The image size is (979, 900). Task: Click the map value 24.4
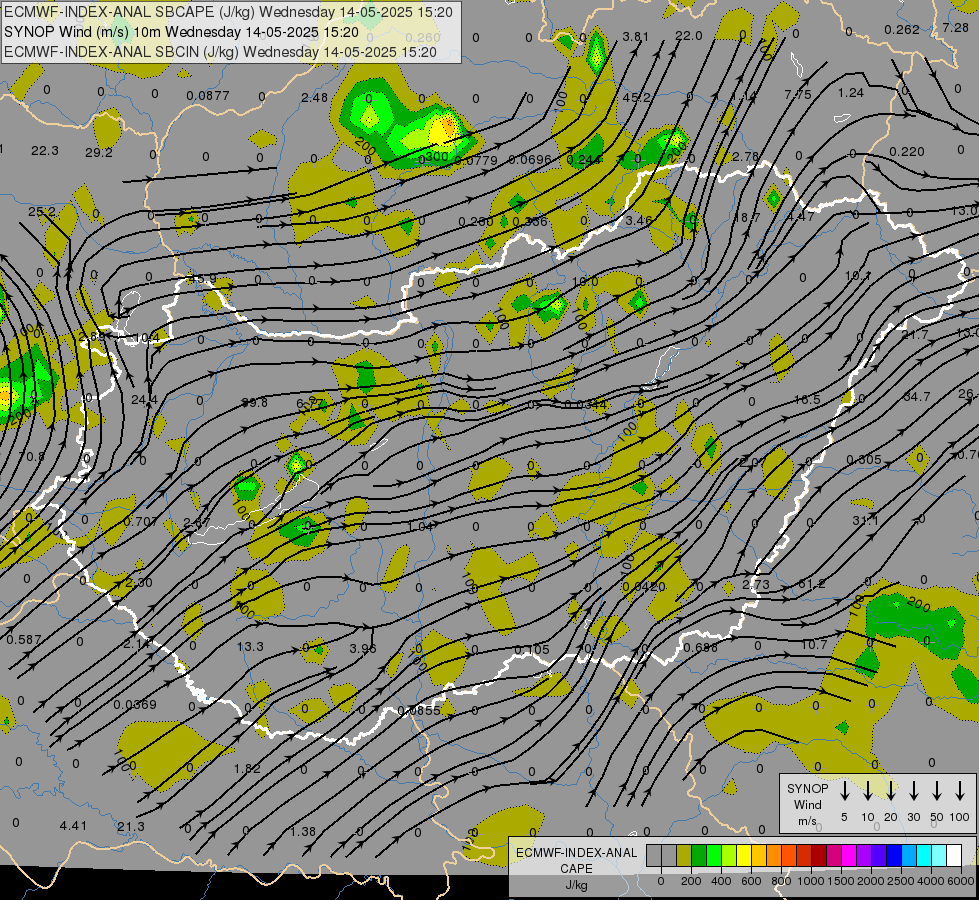144,400
